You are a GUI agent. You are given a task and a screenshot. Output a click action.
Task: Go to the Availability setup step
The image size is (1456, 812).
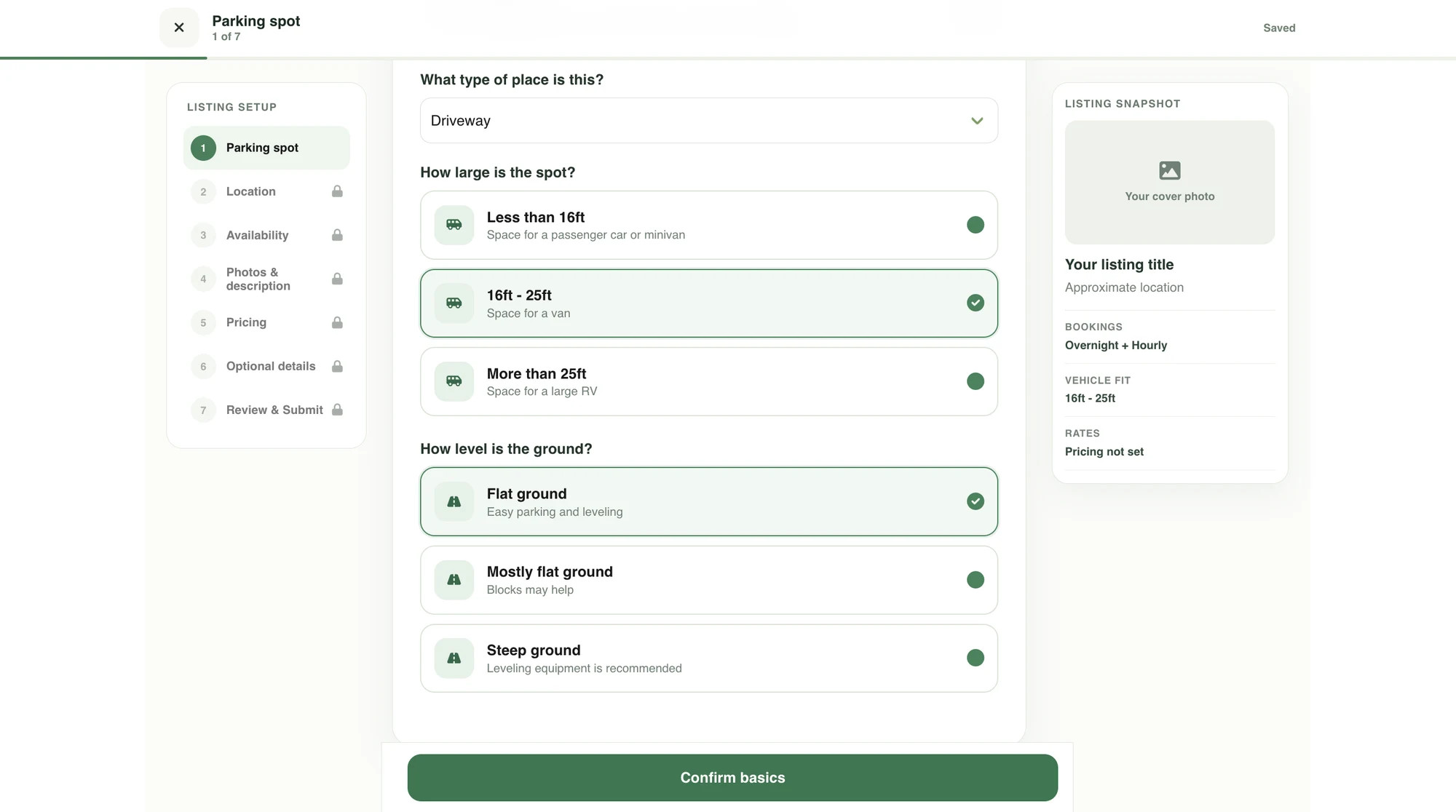[x=266, y=235]
